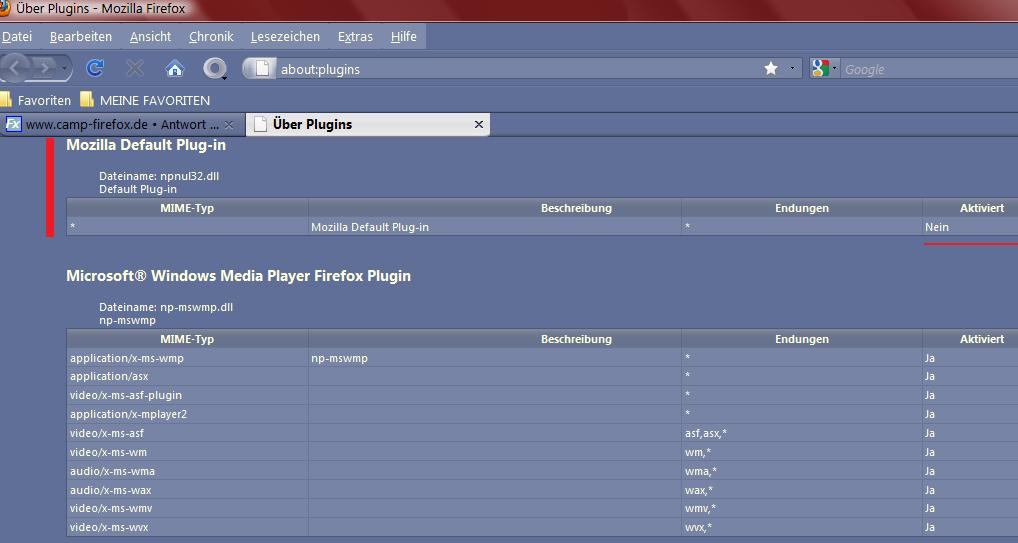1018x543 pixels.
Task: Click the asf,asx,* extensions cell
Action: coord(802,433)
